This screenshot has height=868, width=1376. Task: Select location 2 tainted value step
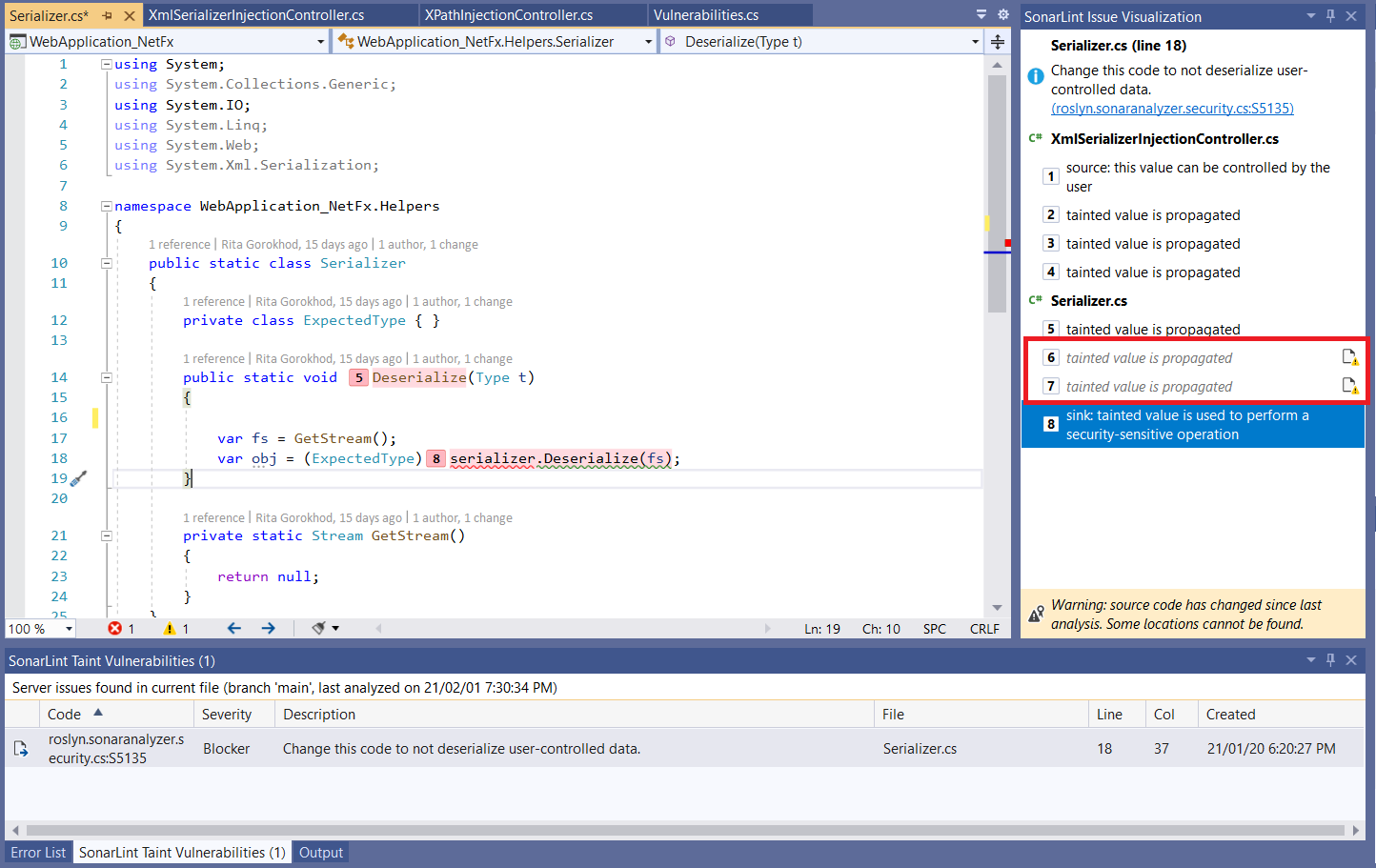[x=1193, y=215]
